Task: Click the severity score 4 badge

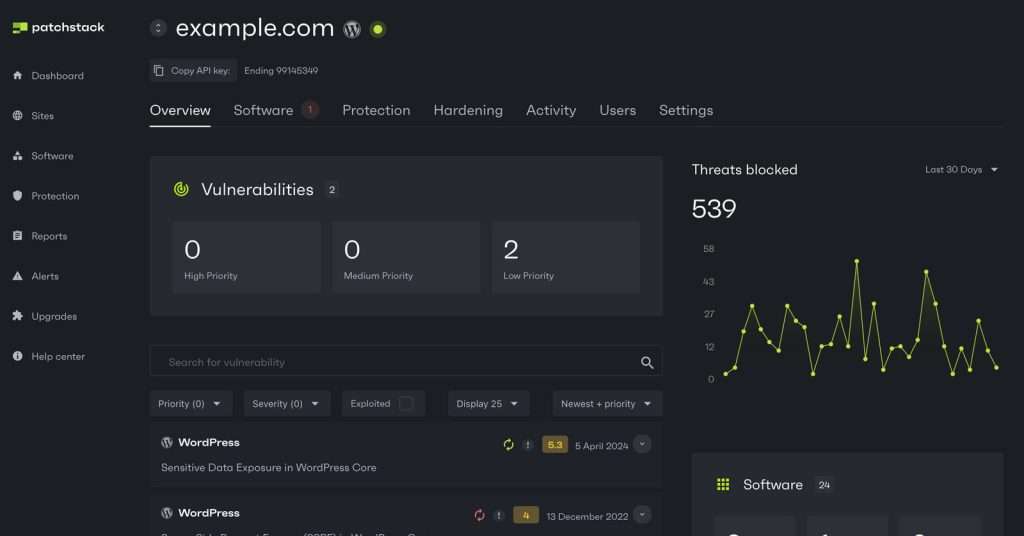Action: 525,516
